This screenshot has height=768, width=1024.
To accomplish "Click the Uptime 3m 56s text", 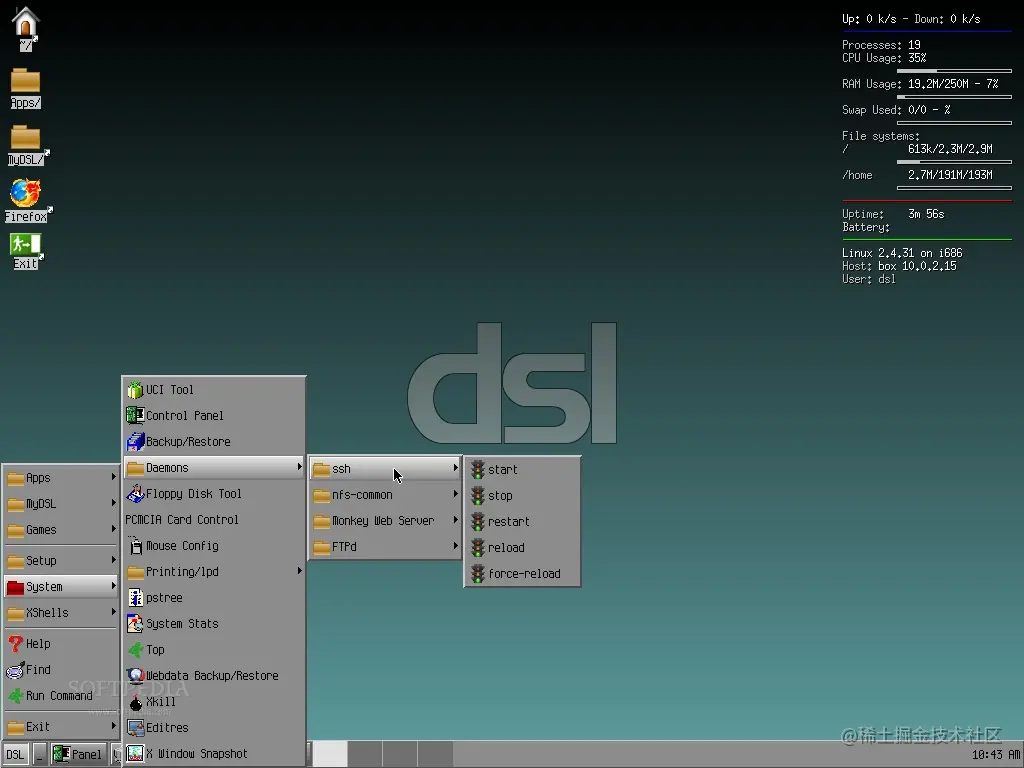I will point(893,214).
